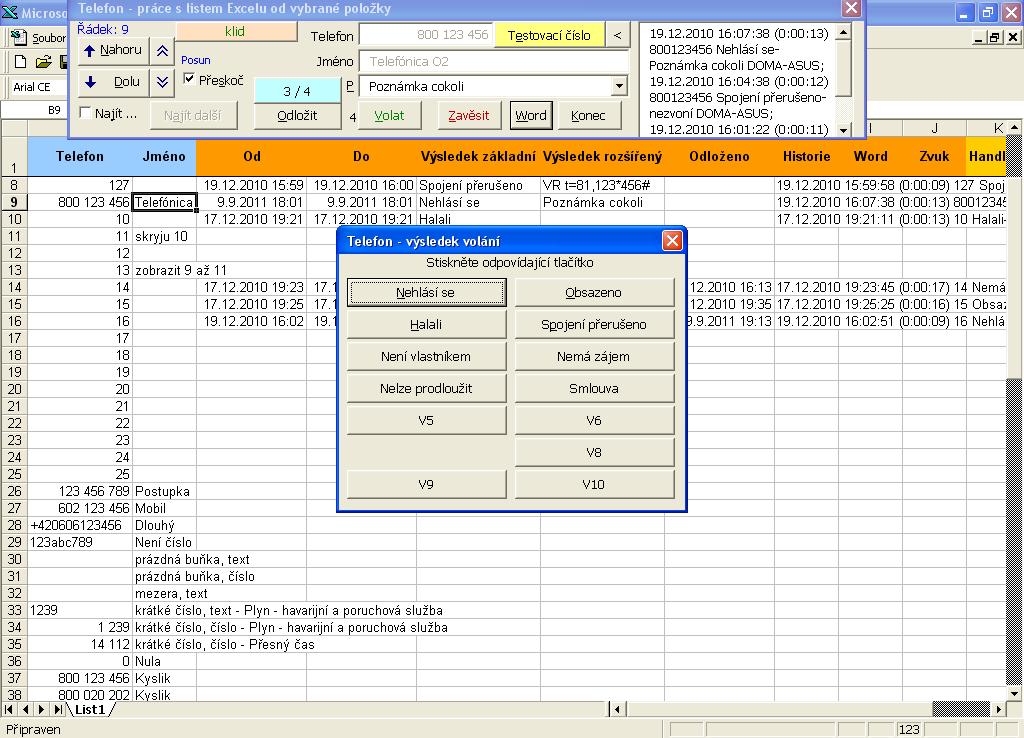This screenshot has width=1024, height=738.
Task: Select column J header
Action: pos(935,129)
